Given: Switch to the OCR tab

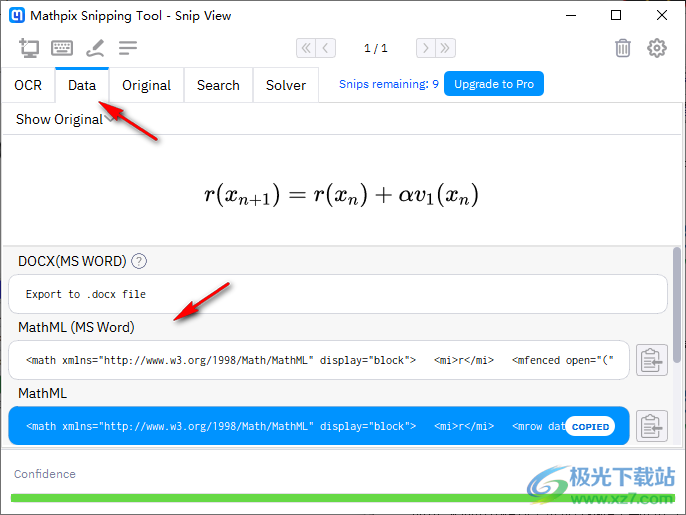Looking at the screenshot, I should click(x=28, y=85).
